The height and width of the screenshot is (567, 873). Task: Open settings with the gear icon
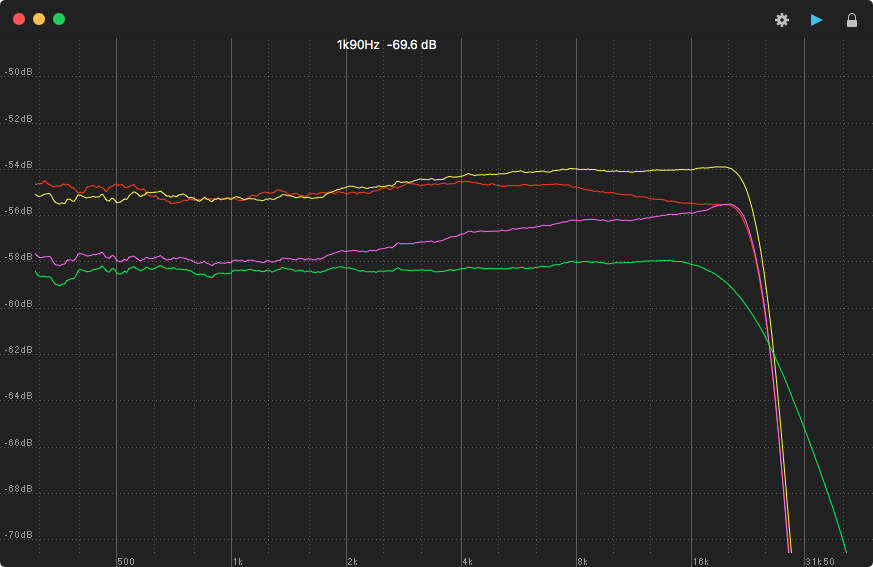(782, 20)
